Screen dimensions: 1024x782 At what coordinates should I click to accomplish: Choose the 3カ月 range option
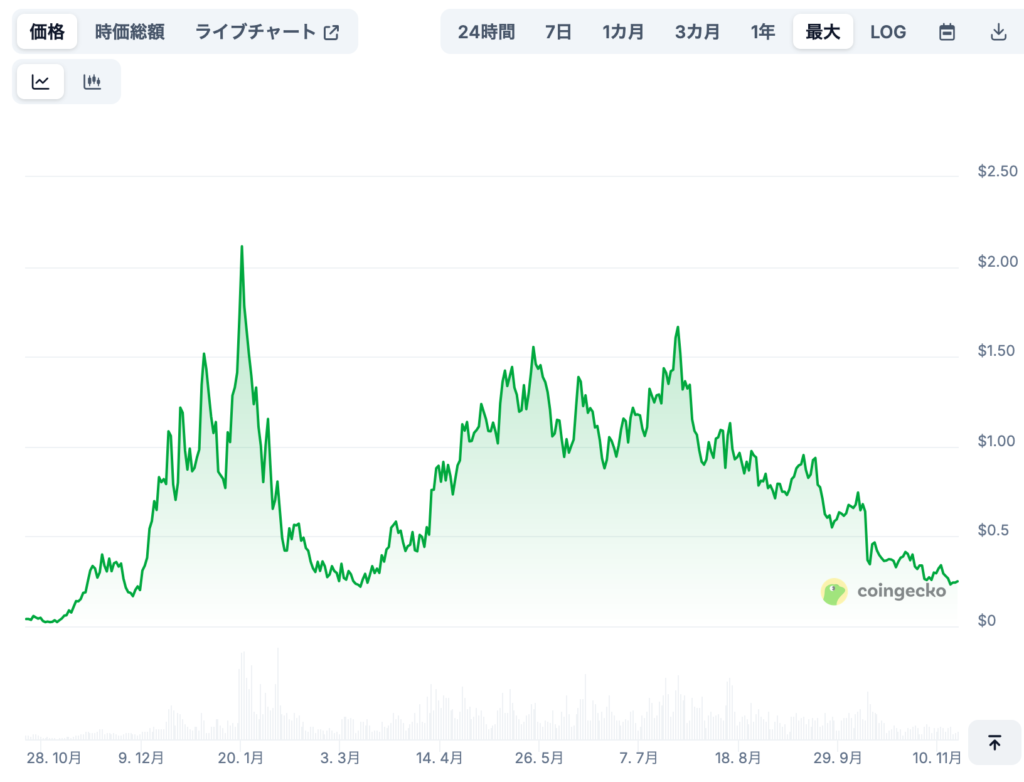697,31
